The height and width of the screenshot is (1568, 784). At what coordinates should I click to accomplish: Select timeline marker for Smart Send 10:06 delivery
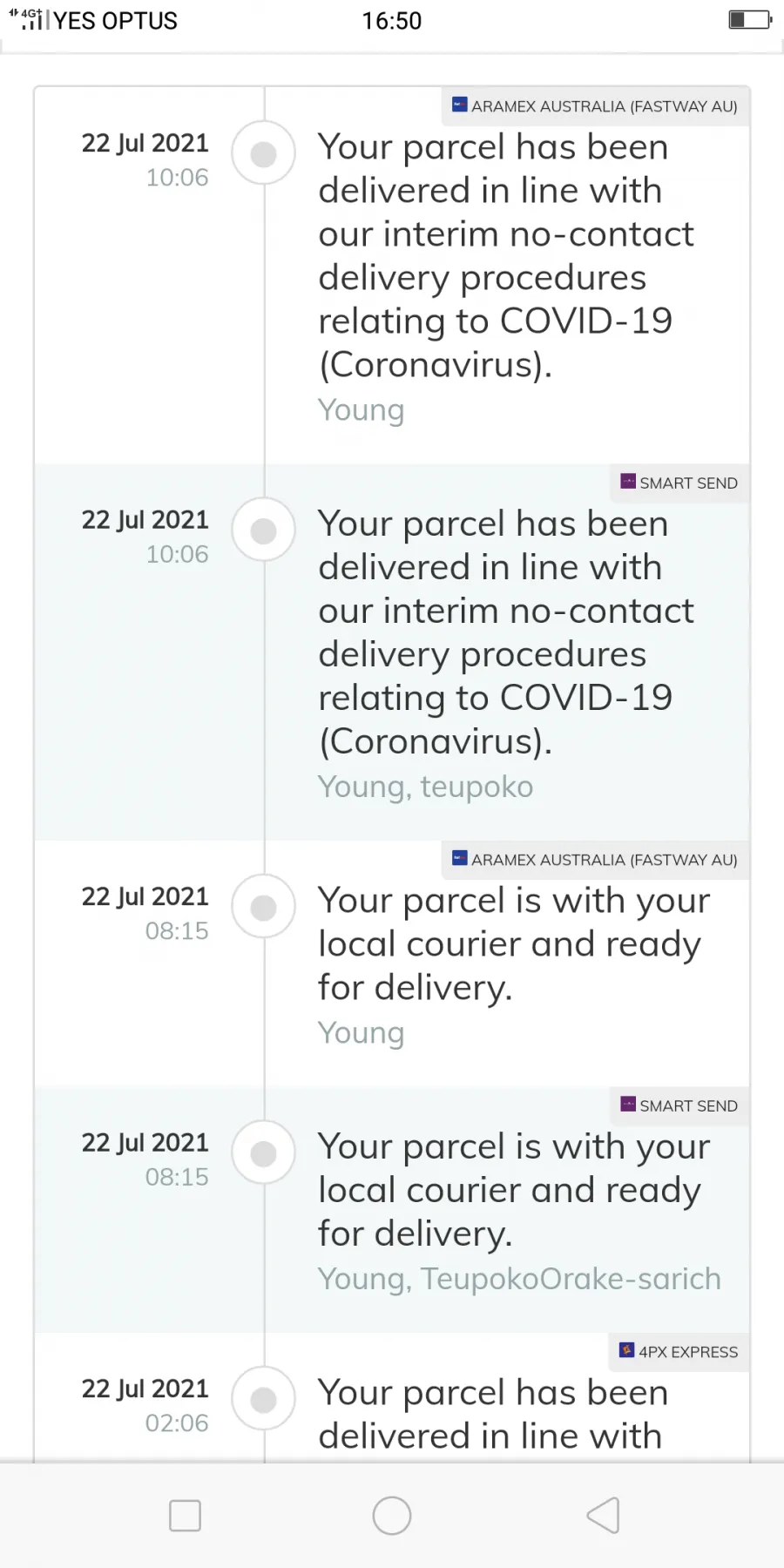[x=263, y=531]
